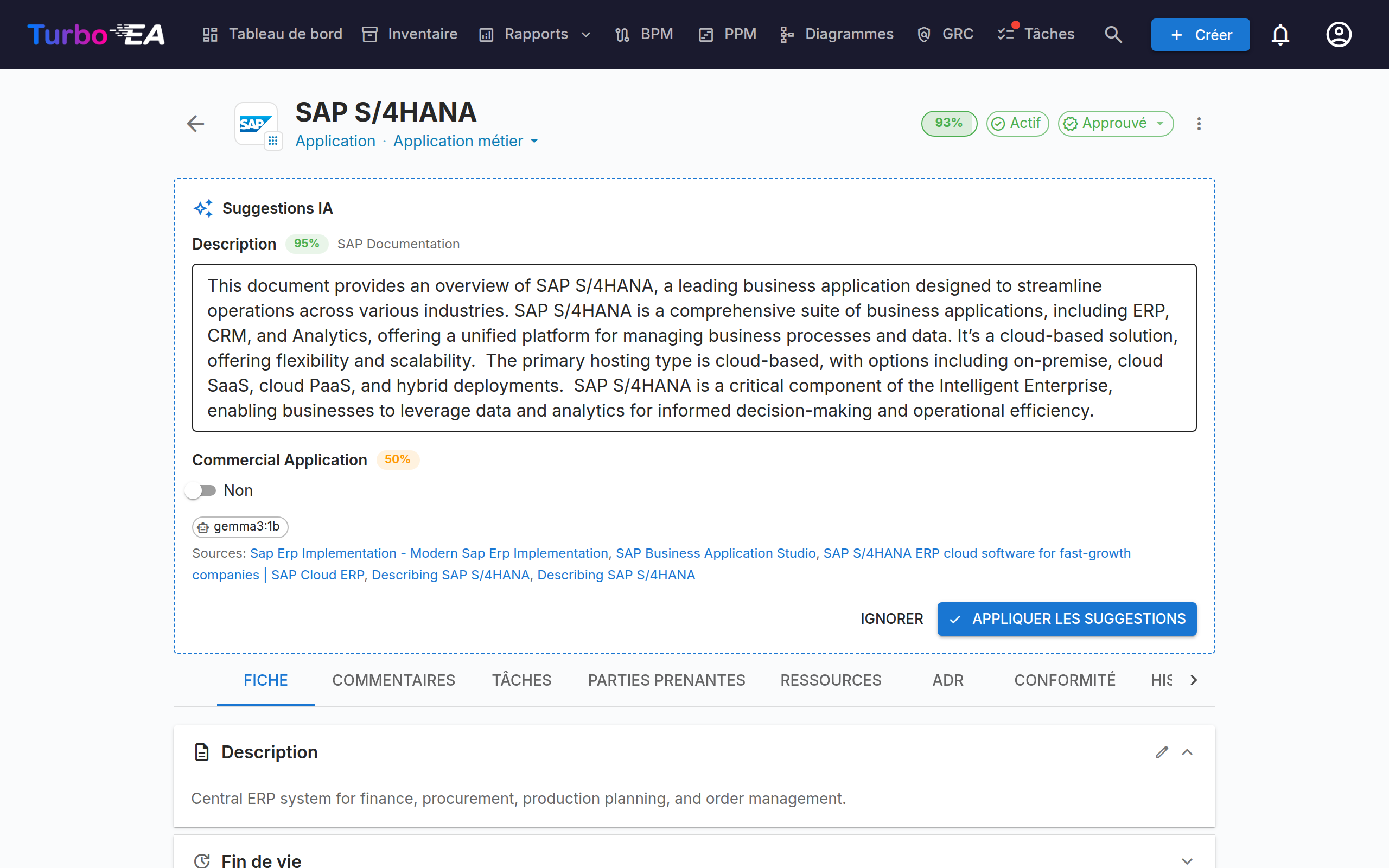The width and height of the screenshot is (1389, 868).
Task: Switch to the COMMENTAIRES tab
Action: [x=394, y=680]
